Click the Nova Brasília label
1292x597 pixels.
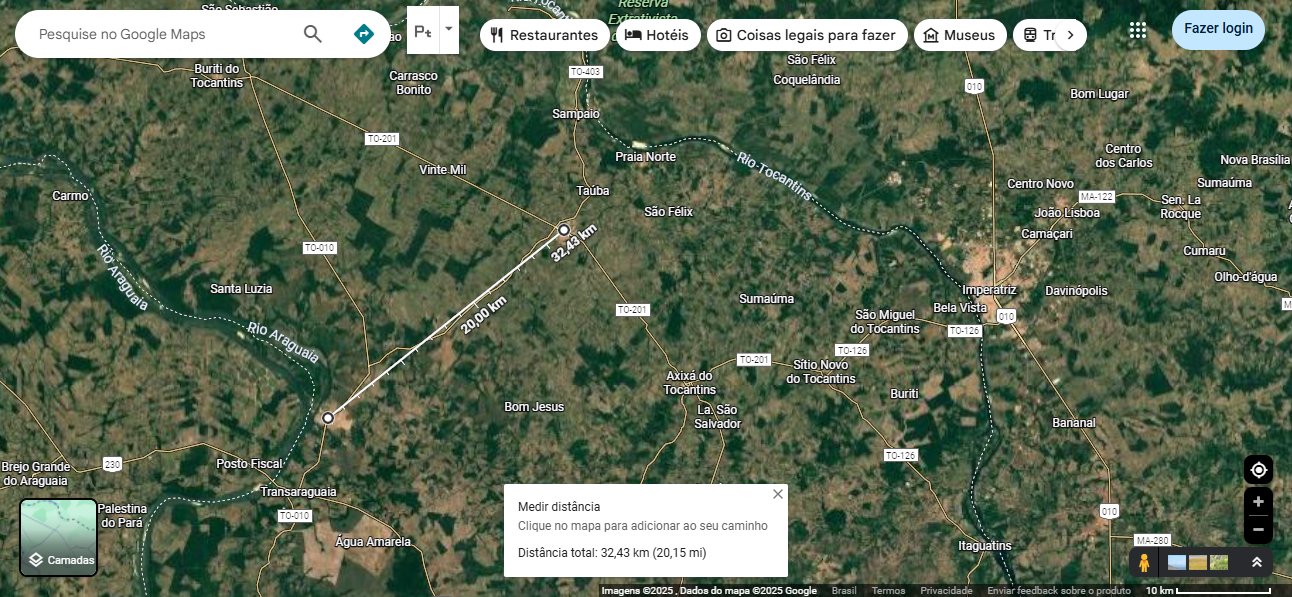(1255, 160)
